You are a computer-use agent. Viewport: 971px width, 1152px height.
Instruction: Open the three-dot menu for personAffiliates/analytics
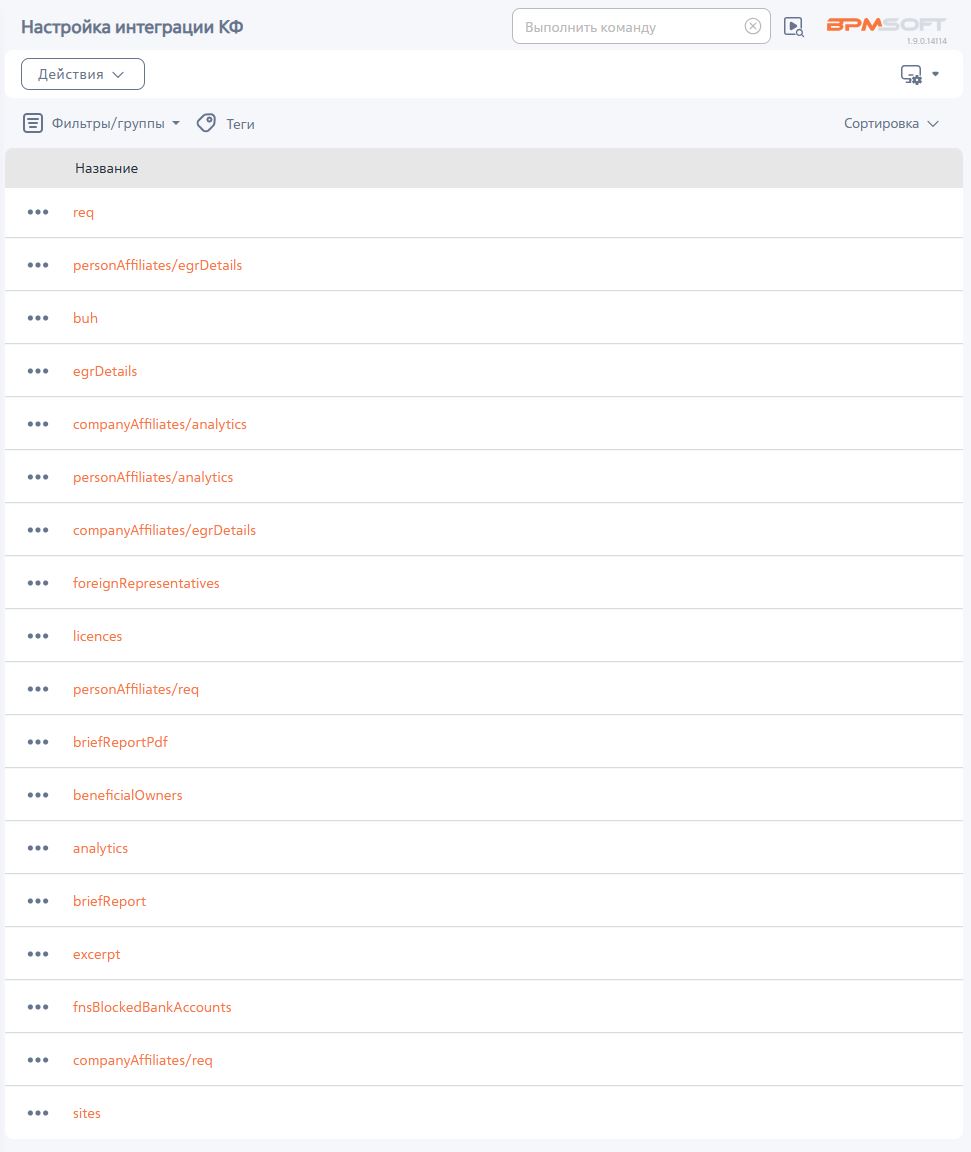click(x=38, y=477)
